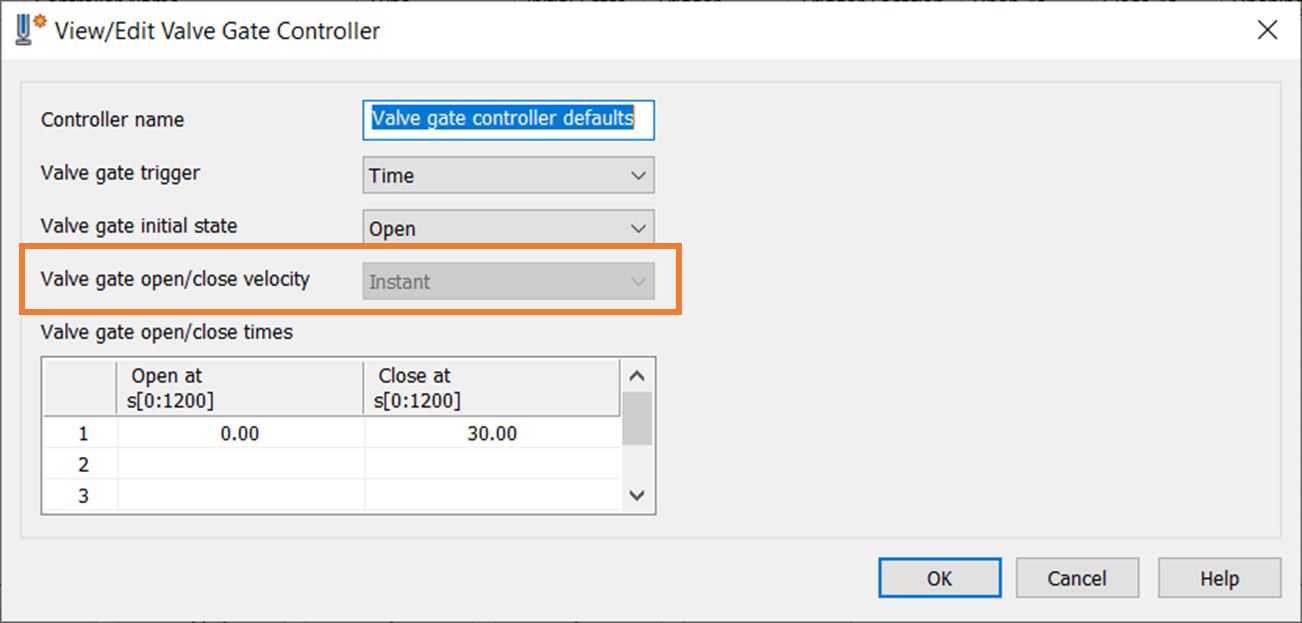The image size is (1302, 623).
Task: Click the Open at column header
Action: pyautogui.click(x=240, y=388)
